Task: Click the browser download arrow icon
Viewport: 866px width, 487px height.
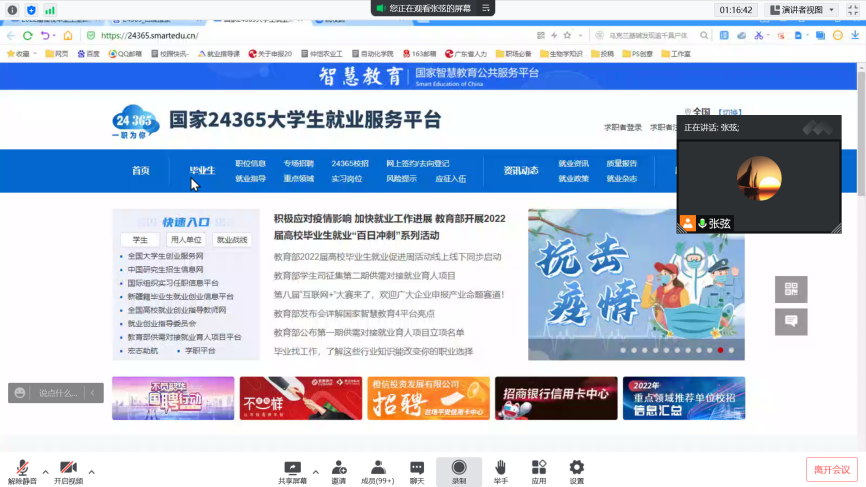Action: click(855, 35)
